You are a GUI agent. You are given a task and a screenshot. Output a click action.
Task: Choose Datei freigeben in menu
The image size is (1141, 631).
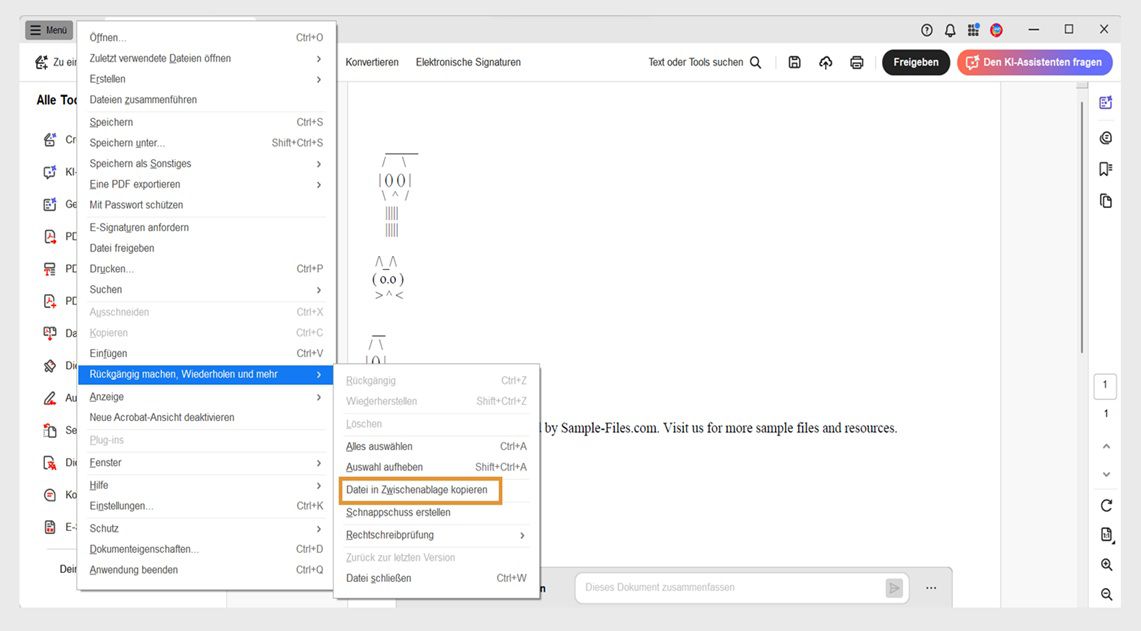pyautogui.click(x=206, y=248)
